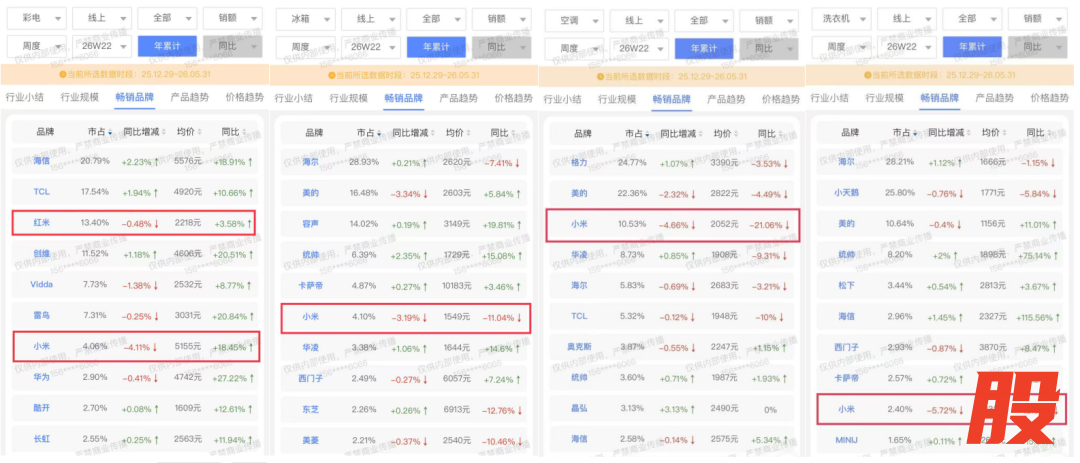Screen dimensions: 1080x463
Task: Select the 6913元 average price cell
Action: (x=457, y=409)
